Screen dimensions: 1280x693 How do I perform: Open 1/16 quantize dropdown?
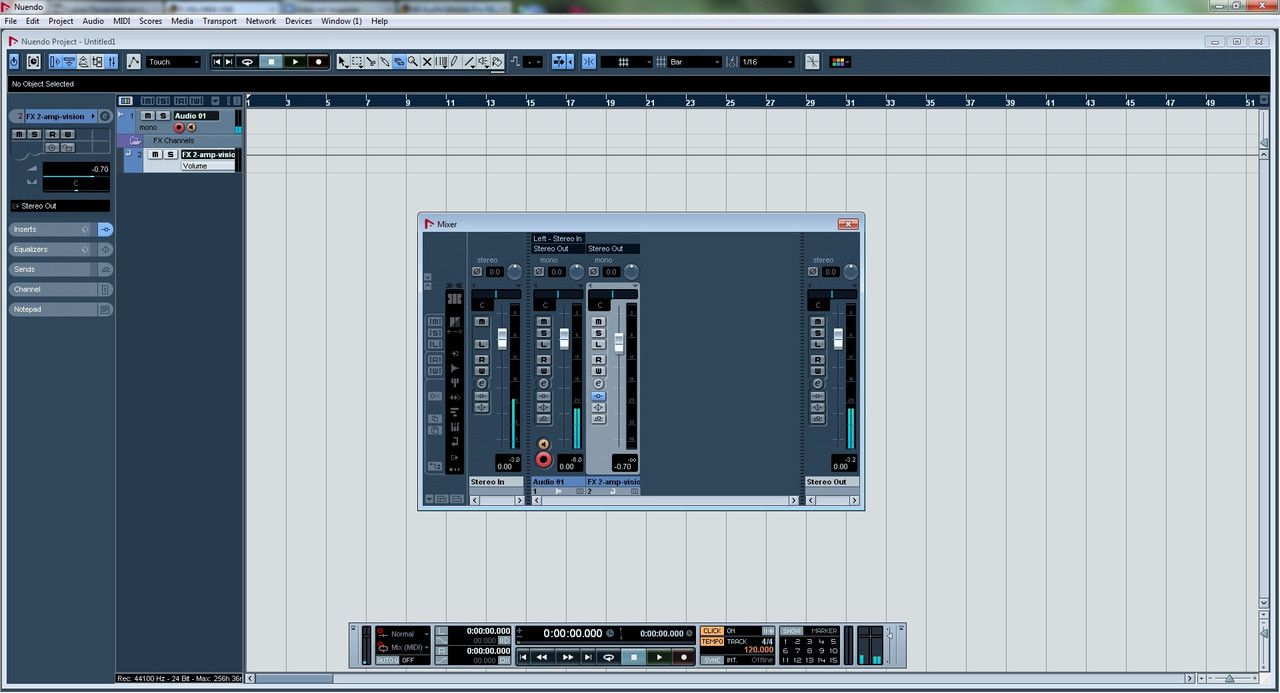pos(767,62)
